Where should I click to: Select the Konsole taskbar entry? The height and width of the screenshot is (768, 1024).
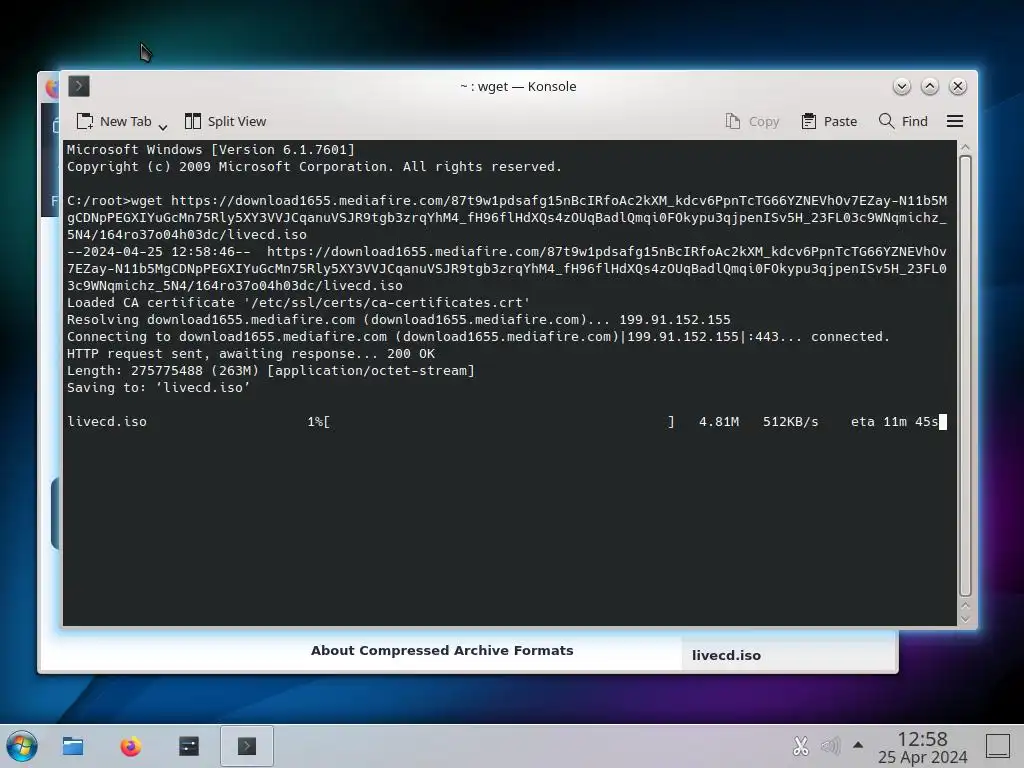[247, 746]
